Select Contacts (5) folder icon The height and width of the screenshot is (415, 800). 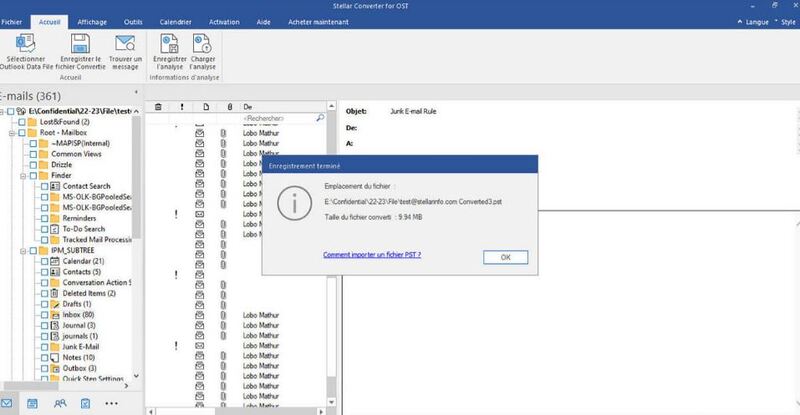[55, 272]
